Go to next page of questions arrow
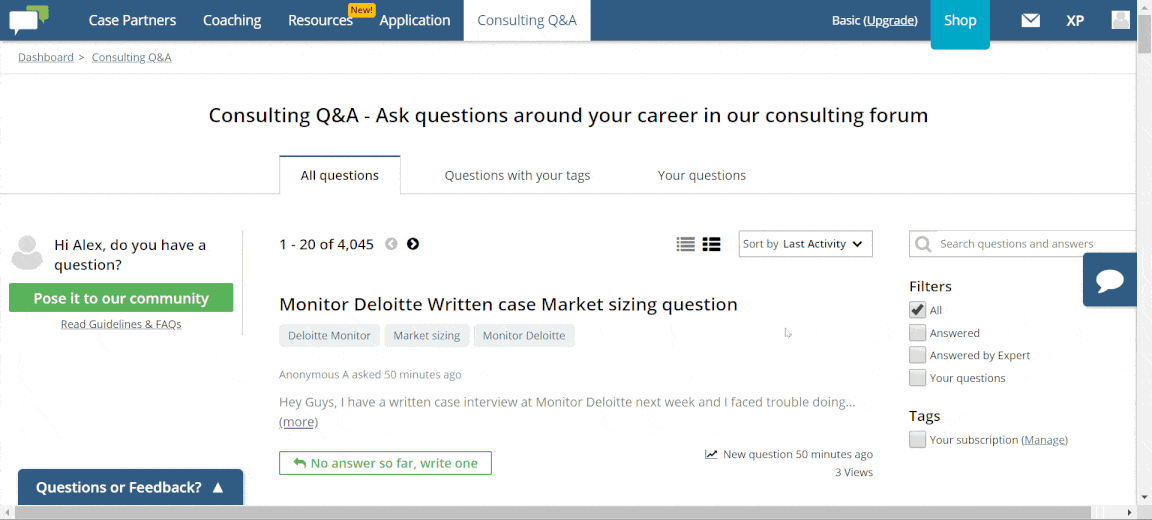 [x=413, y=244]
